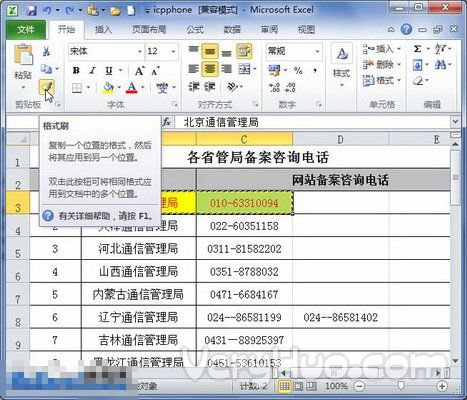Click Clear eraser icon
Viewport: 467px width, 400px height.
[x=418, y=80]
